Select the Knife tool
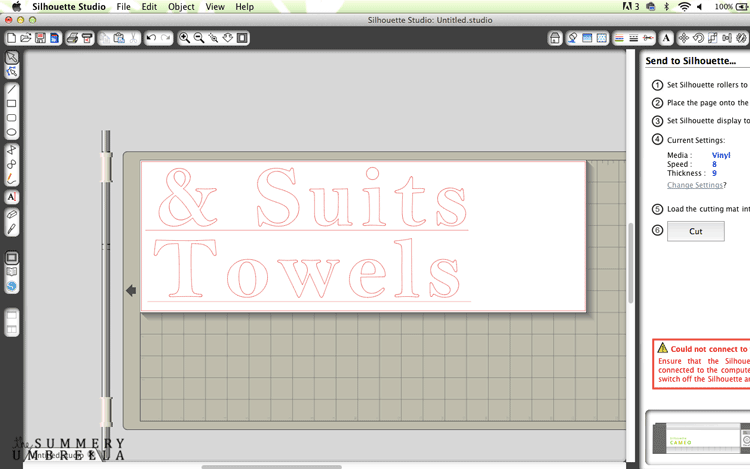 click(12, 229)
